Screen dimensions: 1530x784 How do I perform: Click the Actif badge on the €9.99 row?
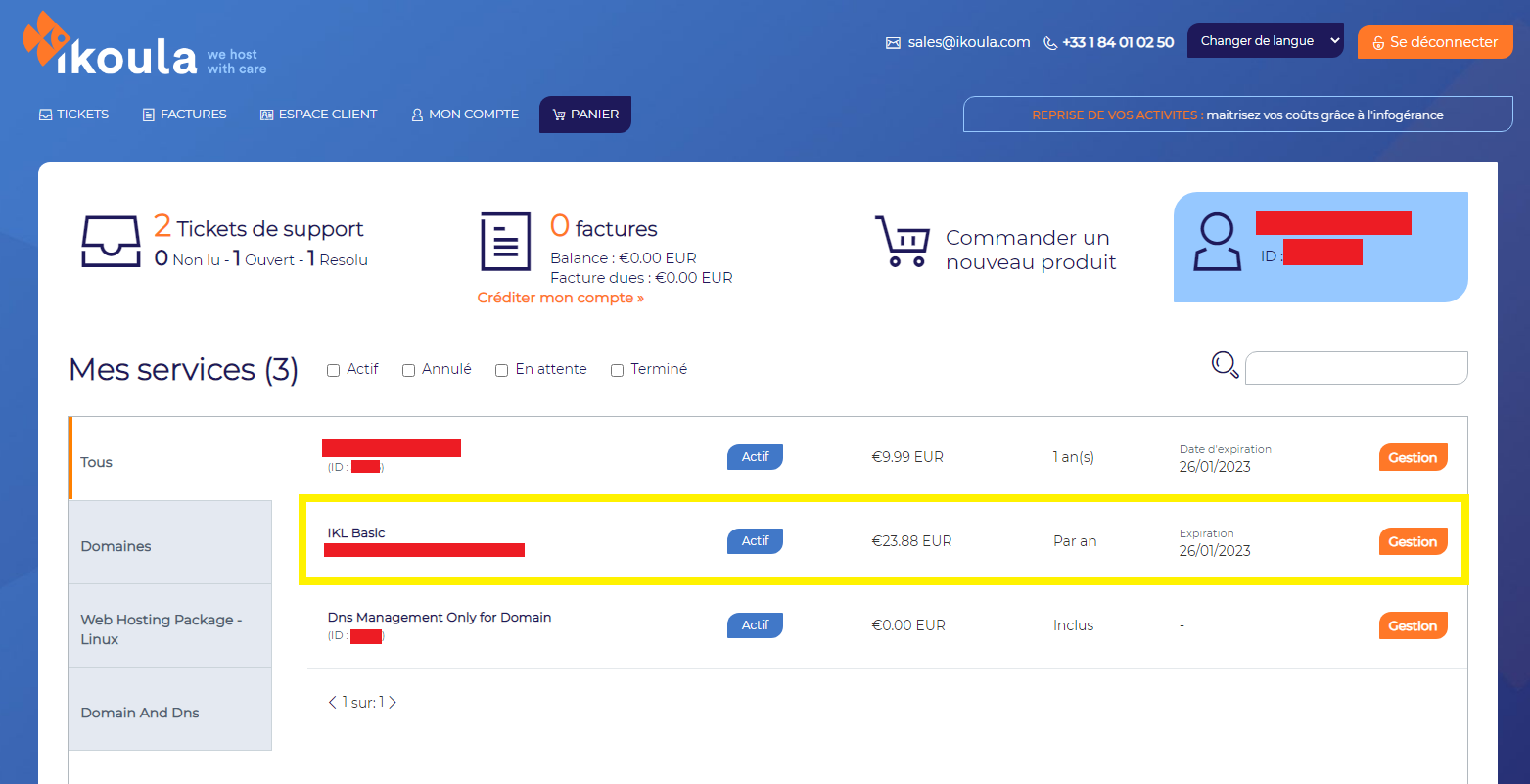[x=755, y=456]
